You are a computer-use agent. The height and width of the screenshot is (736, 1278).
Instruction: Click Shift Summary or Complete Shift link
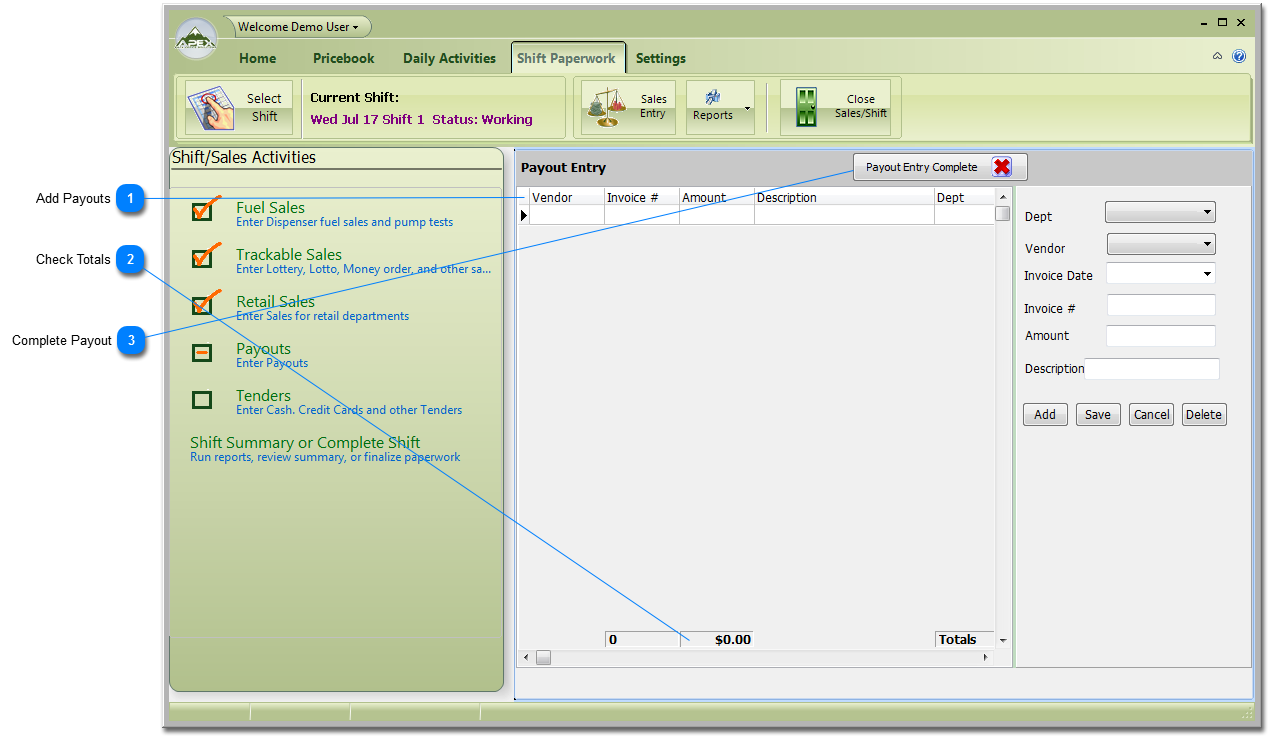tap(305, 443)
